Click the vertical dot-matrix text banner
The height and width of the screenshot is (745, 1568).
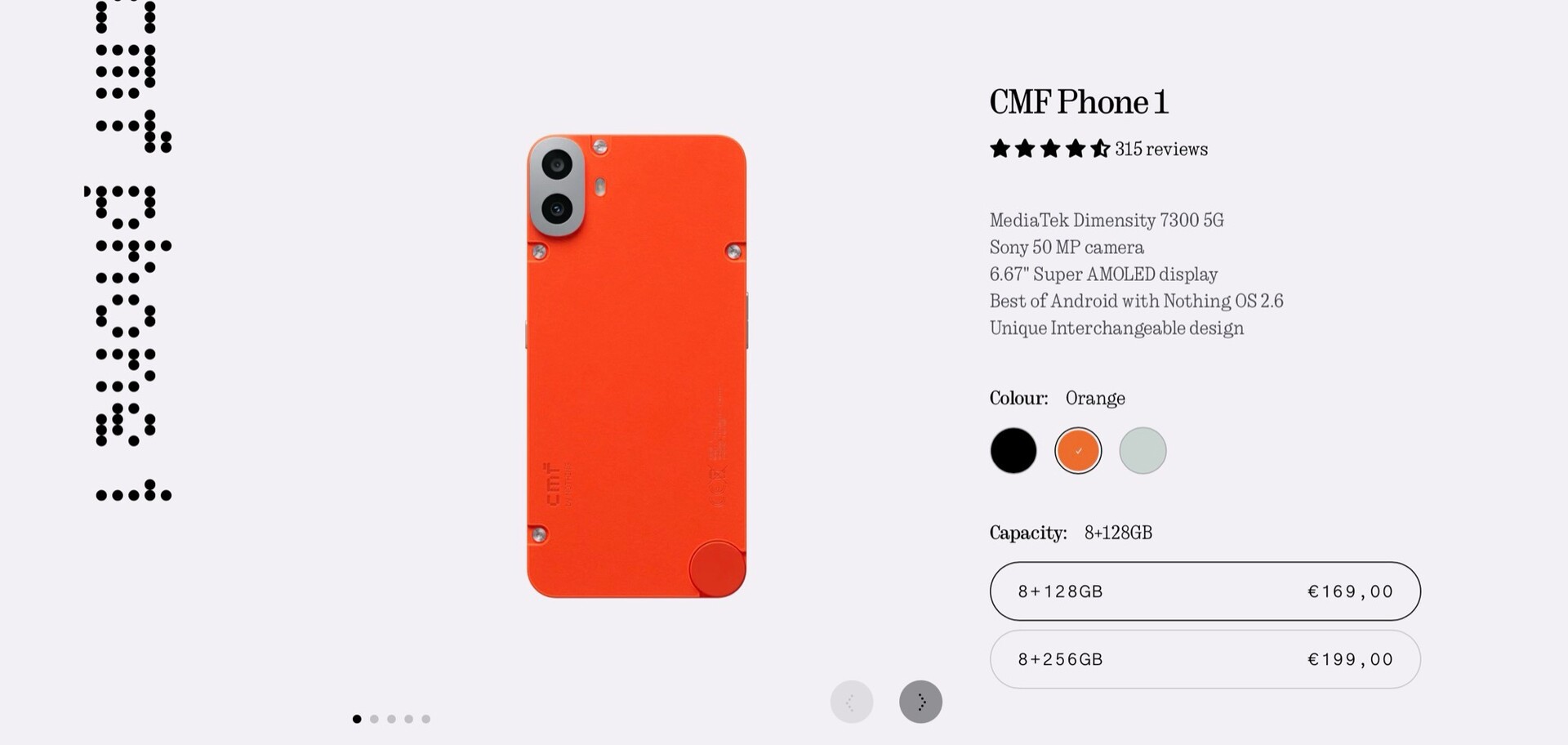pos(131,250)
